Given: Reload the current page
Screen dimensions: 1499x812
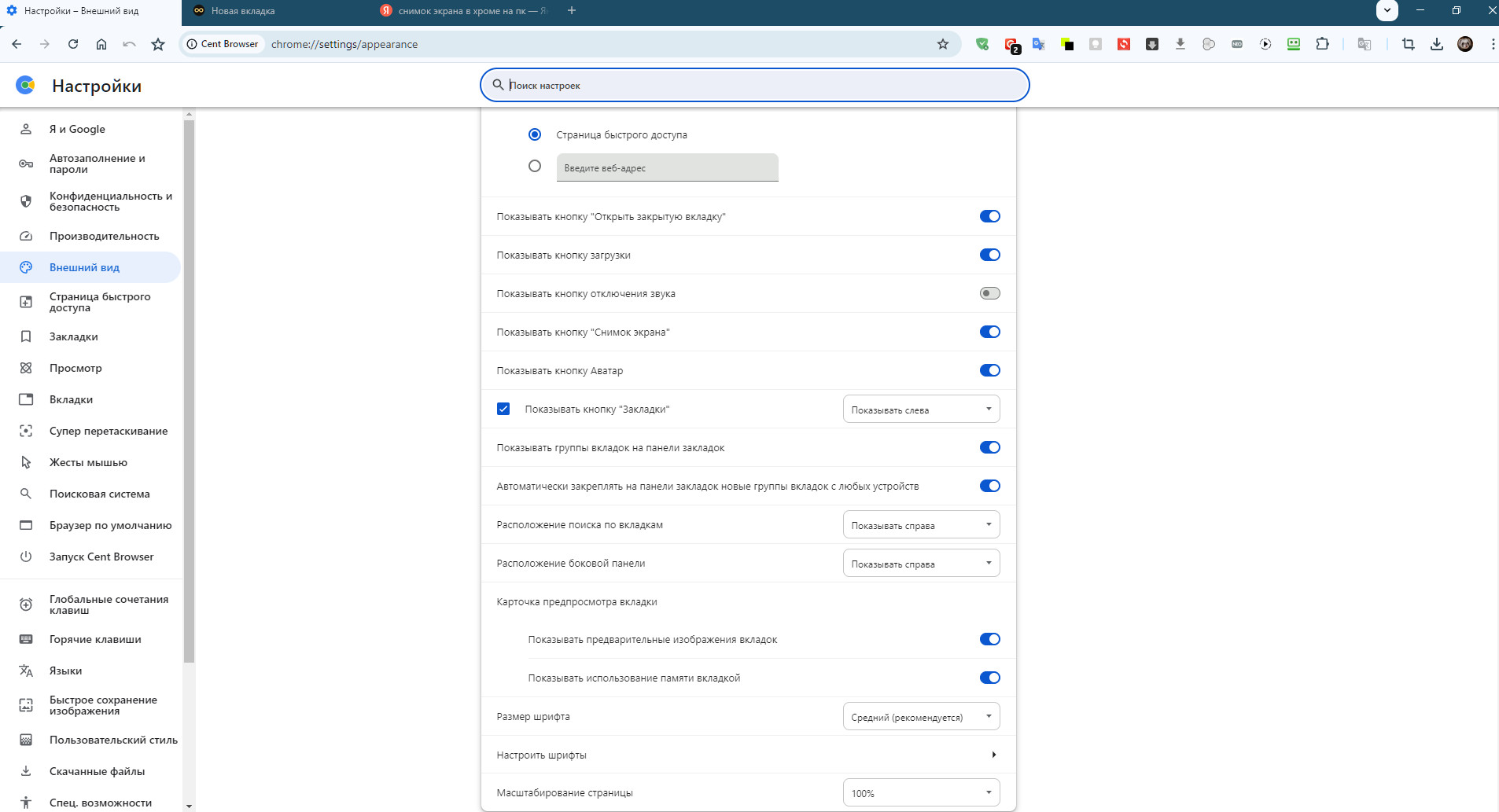Looking at the screenshot, I should coord(73,44).
